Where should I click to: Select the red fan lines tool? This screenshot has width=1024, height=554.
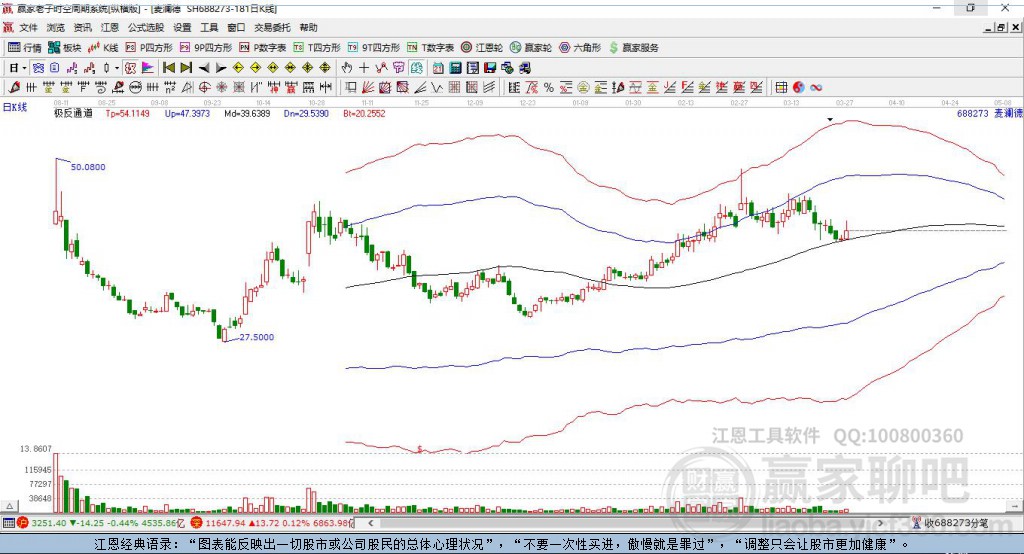tap(368, 88)
